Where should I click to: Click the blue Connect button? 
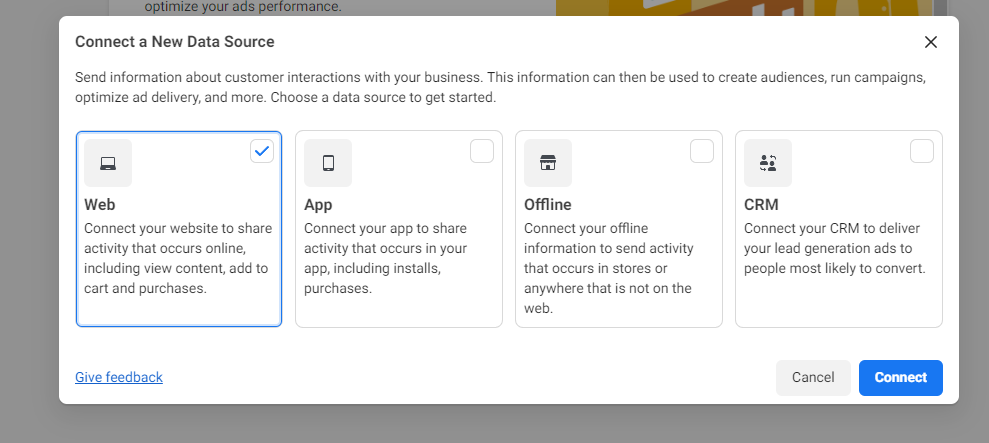pos(900,377)
